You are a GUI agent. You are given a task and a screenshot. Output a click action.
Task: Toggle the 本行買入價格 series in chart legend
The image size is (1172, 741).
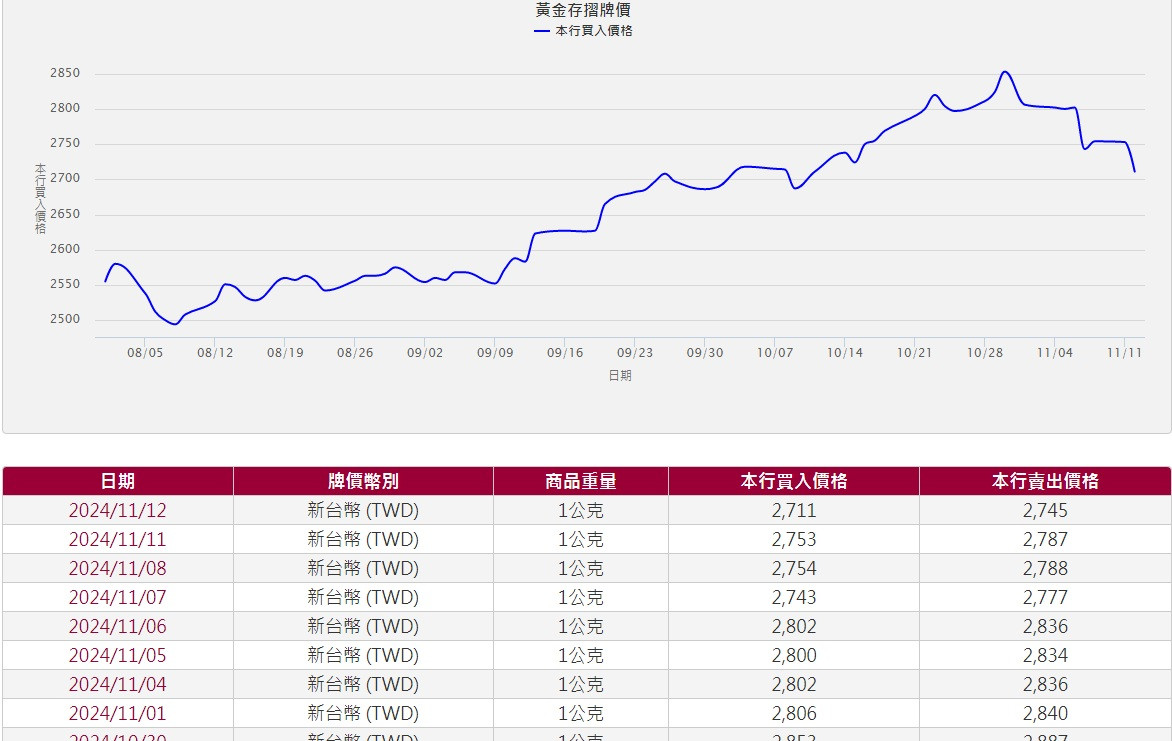593,31
